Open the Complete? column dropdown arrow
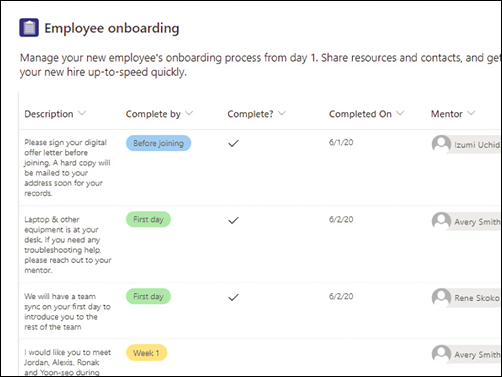502x377 pixels. [282, 113]
